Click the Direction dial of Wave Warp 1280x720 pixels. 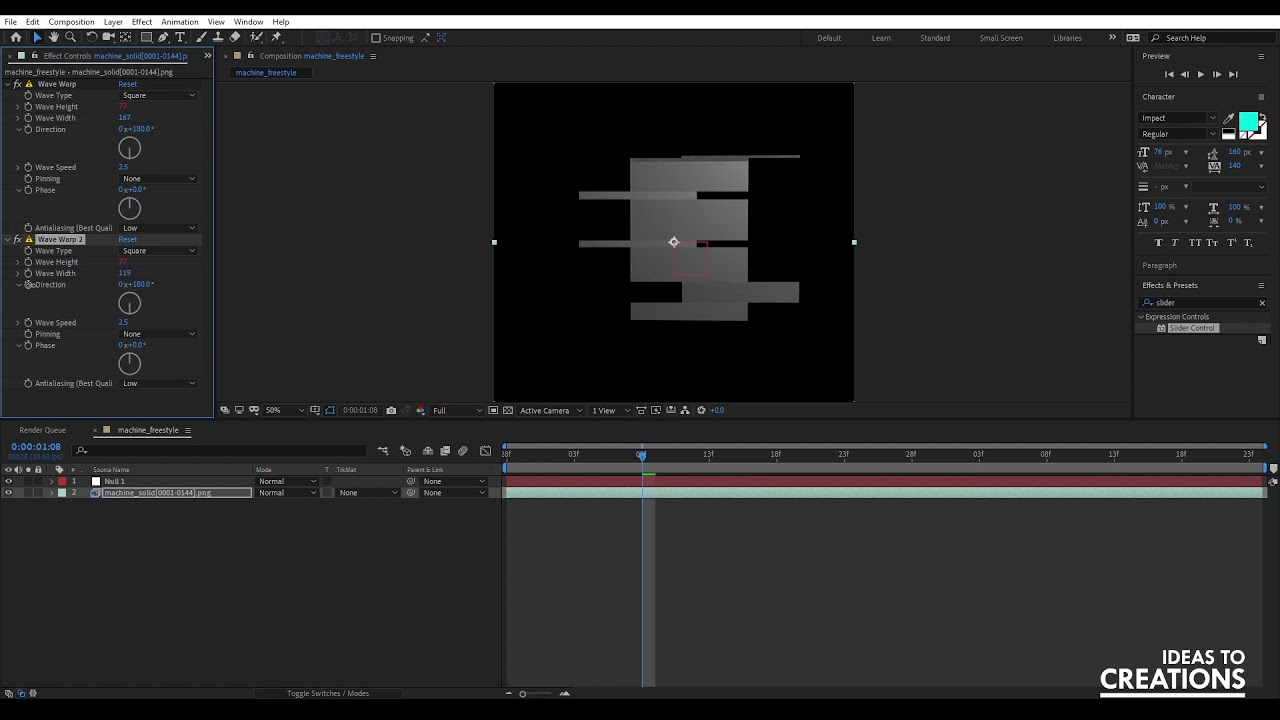[x=129, y=149]
